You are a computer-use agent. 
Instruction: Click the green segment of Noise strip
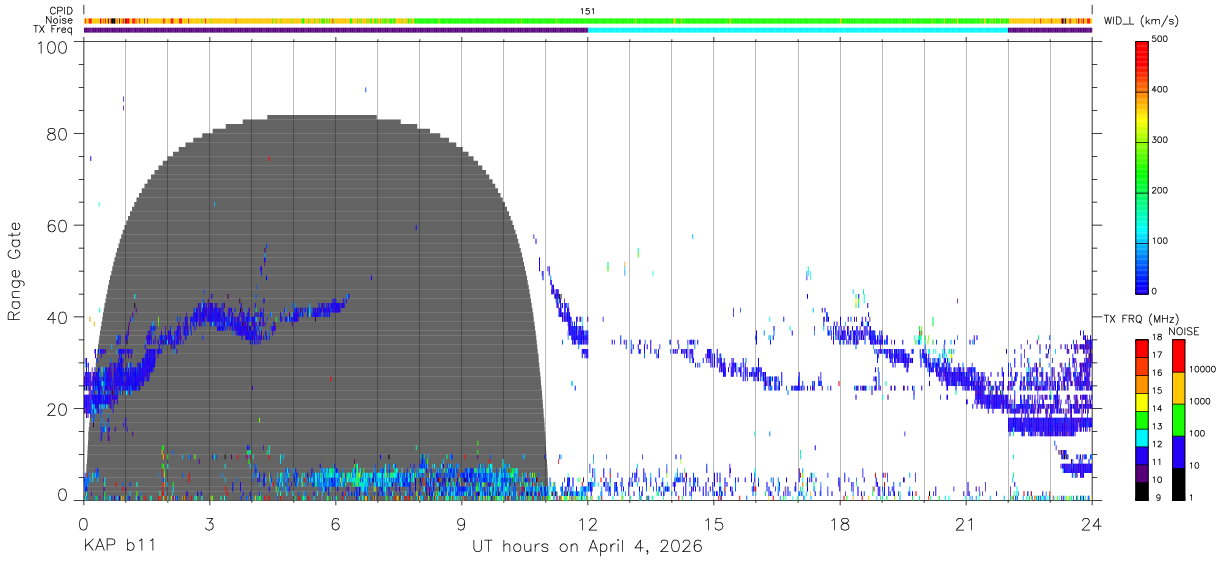(x=710, y=20)
